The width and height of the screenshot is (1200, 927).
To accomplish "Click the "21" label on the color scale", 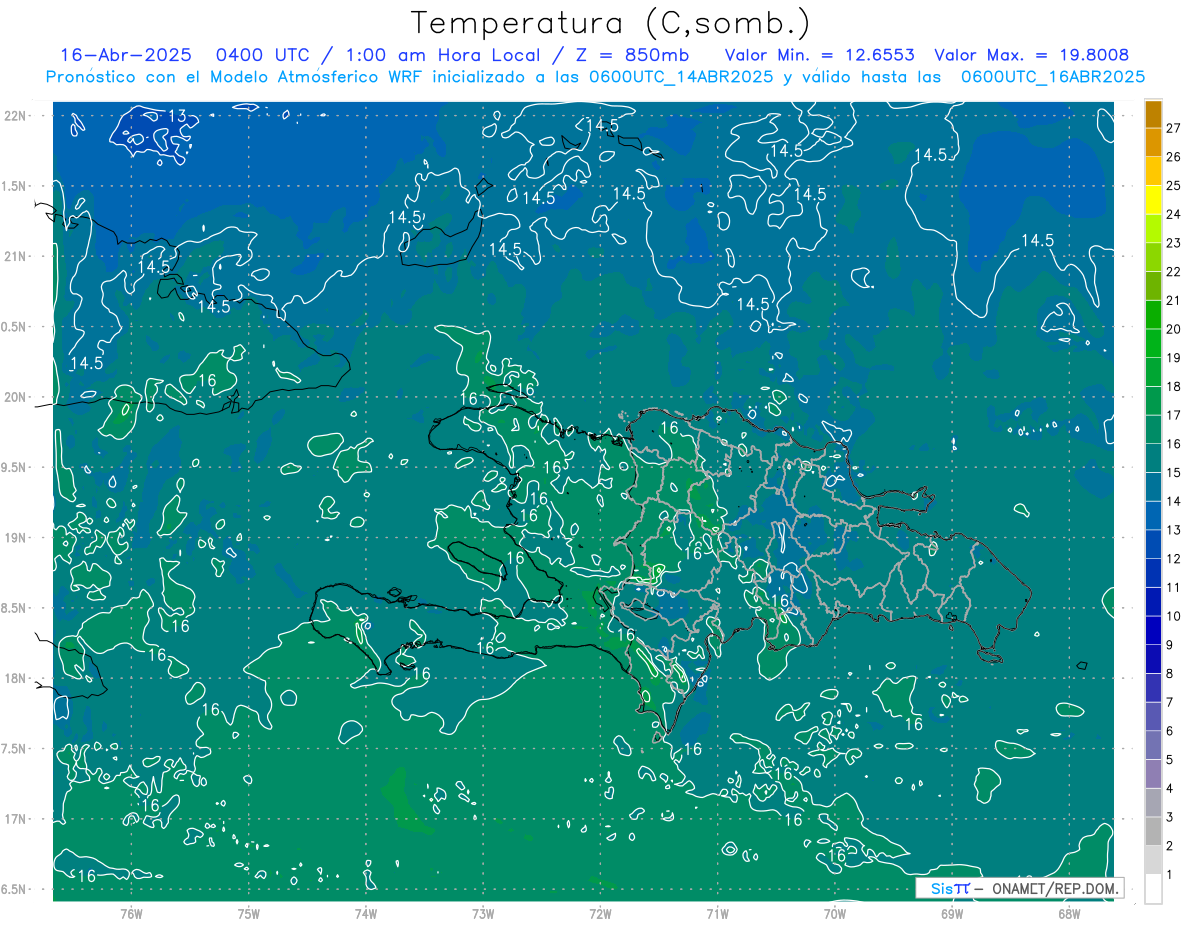I will (1174, 300).
